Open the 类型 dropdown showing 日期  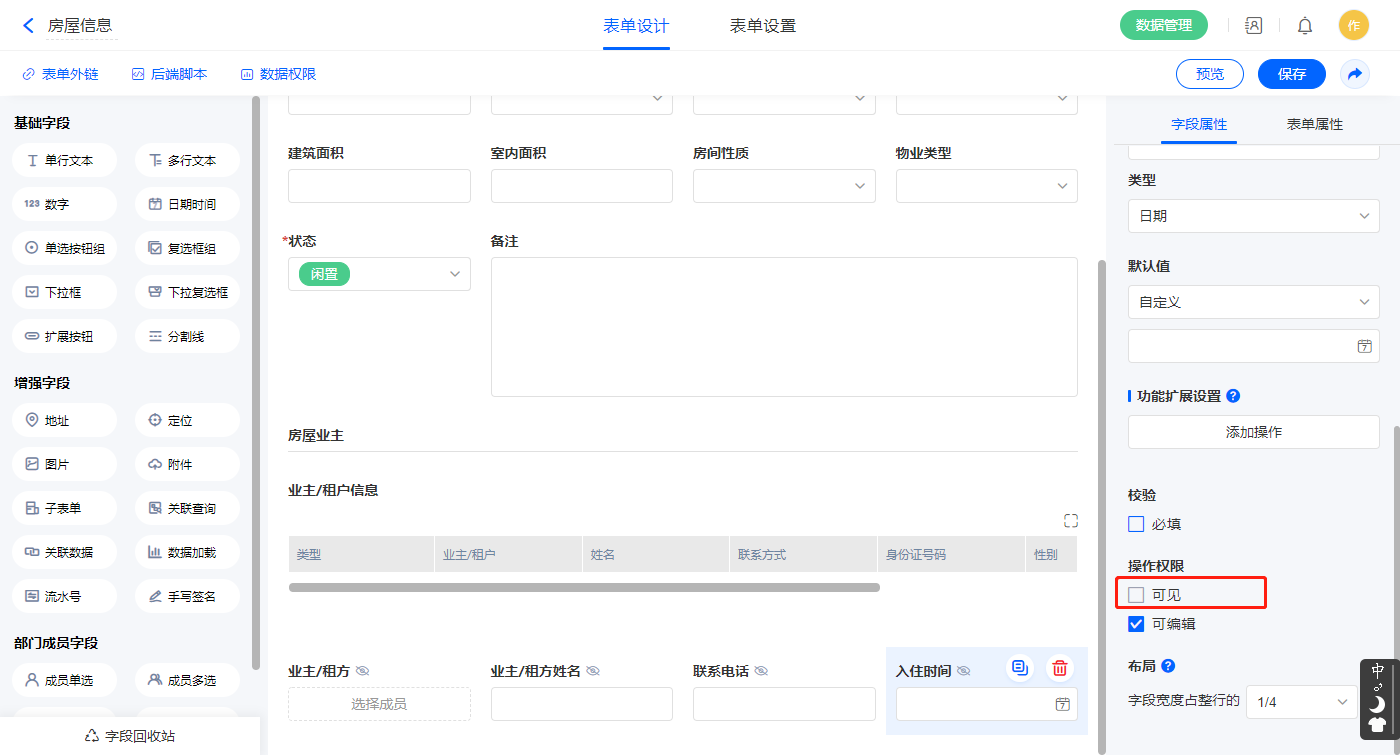[x=1253, y=216]
